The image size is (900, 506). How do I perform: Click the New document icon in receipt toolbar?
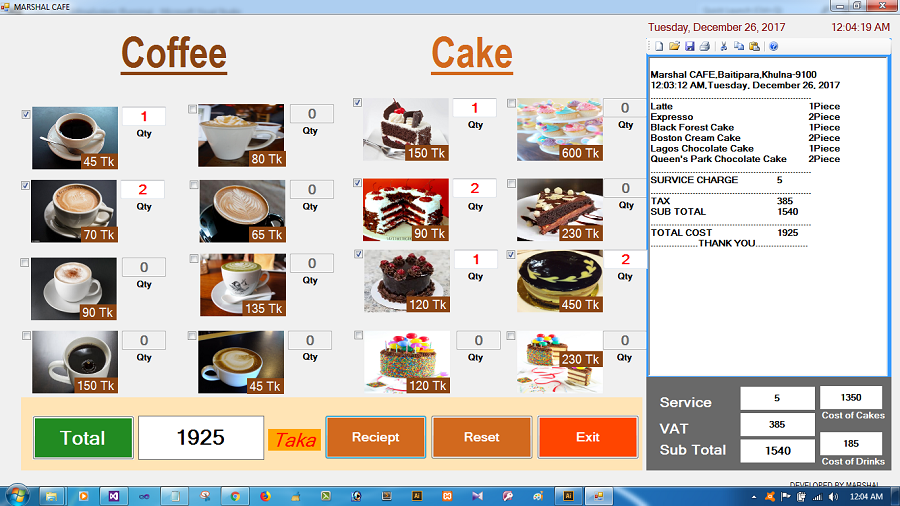[x=659, y=46]
